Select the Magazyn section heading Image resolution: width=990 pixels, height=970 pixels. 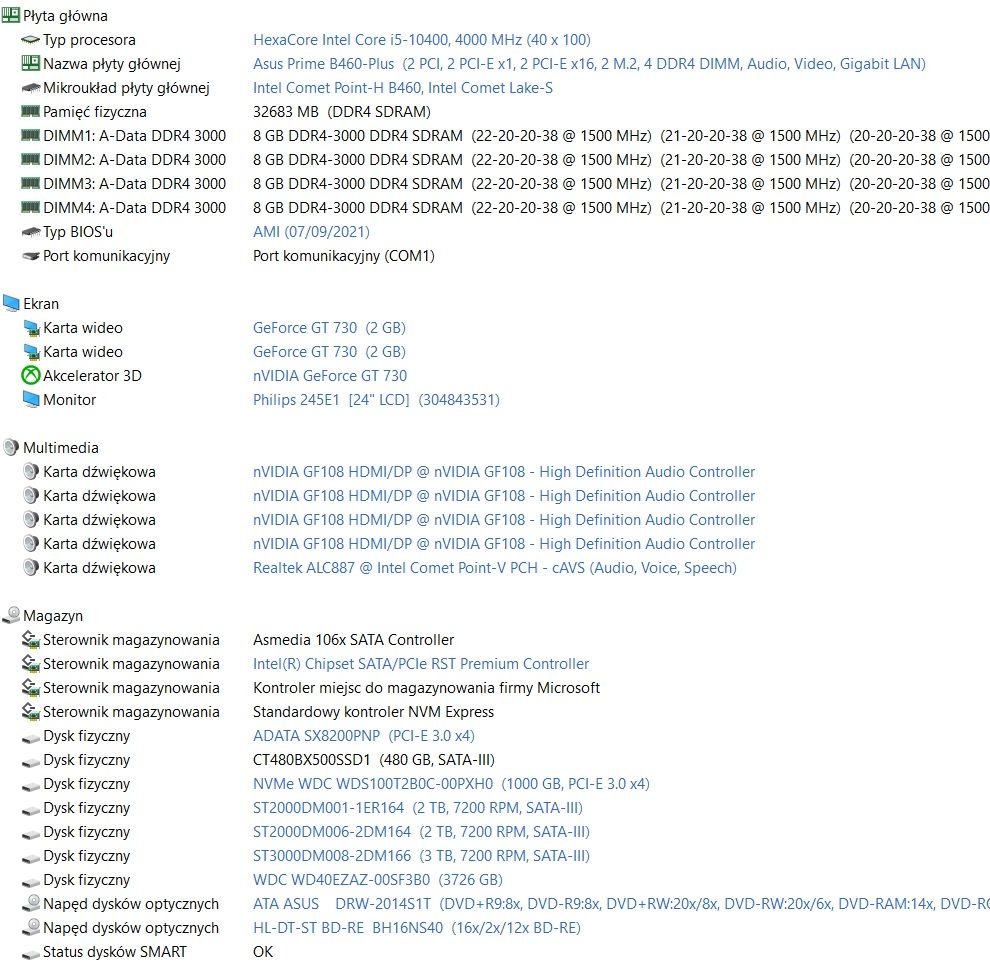point(53,616)
